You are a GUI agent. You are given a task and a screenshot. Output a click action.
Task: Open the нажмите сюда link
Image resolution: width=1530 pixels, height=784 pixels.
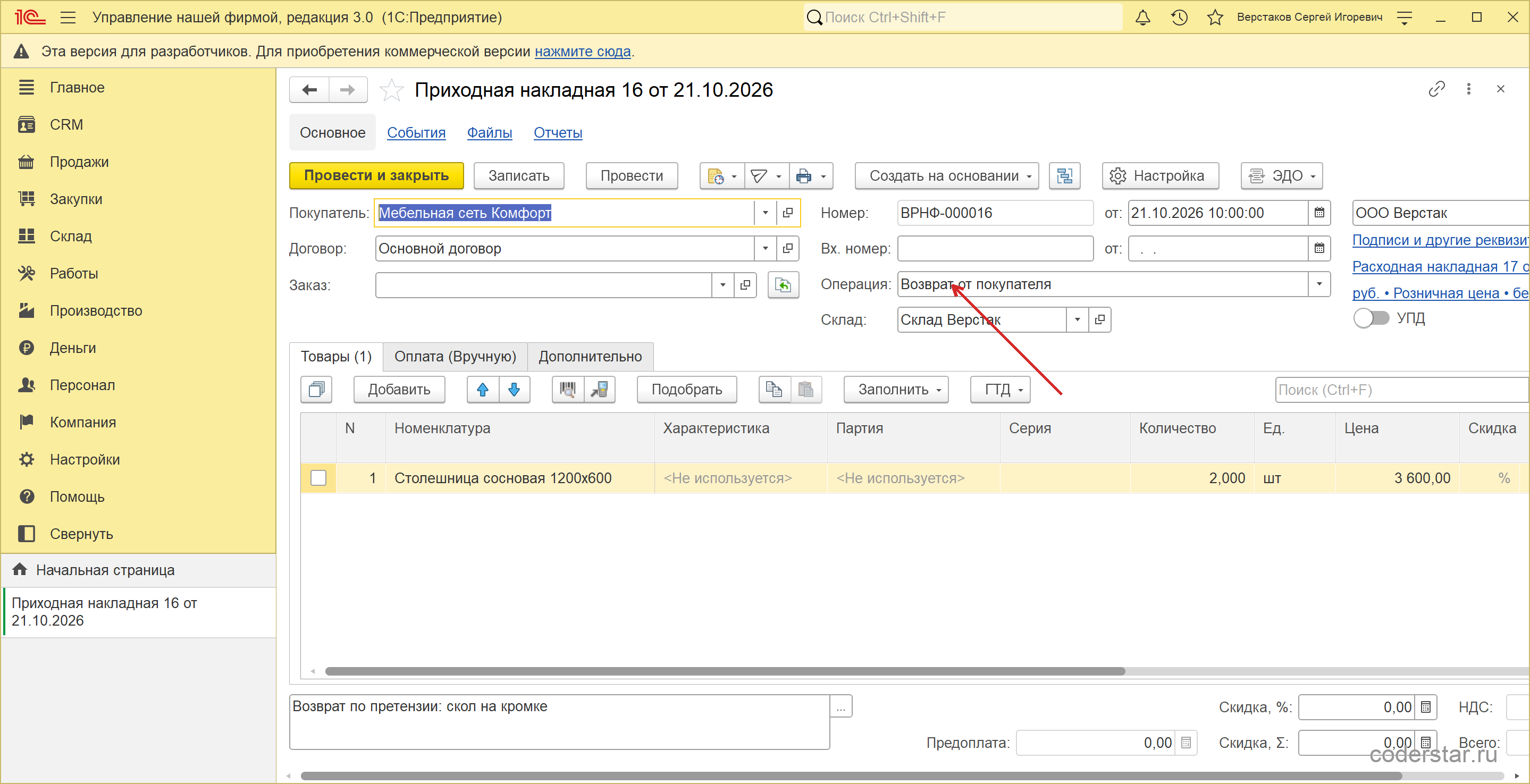(x=582, y=52)
